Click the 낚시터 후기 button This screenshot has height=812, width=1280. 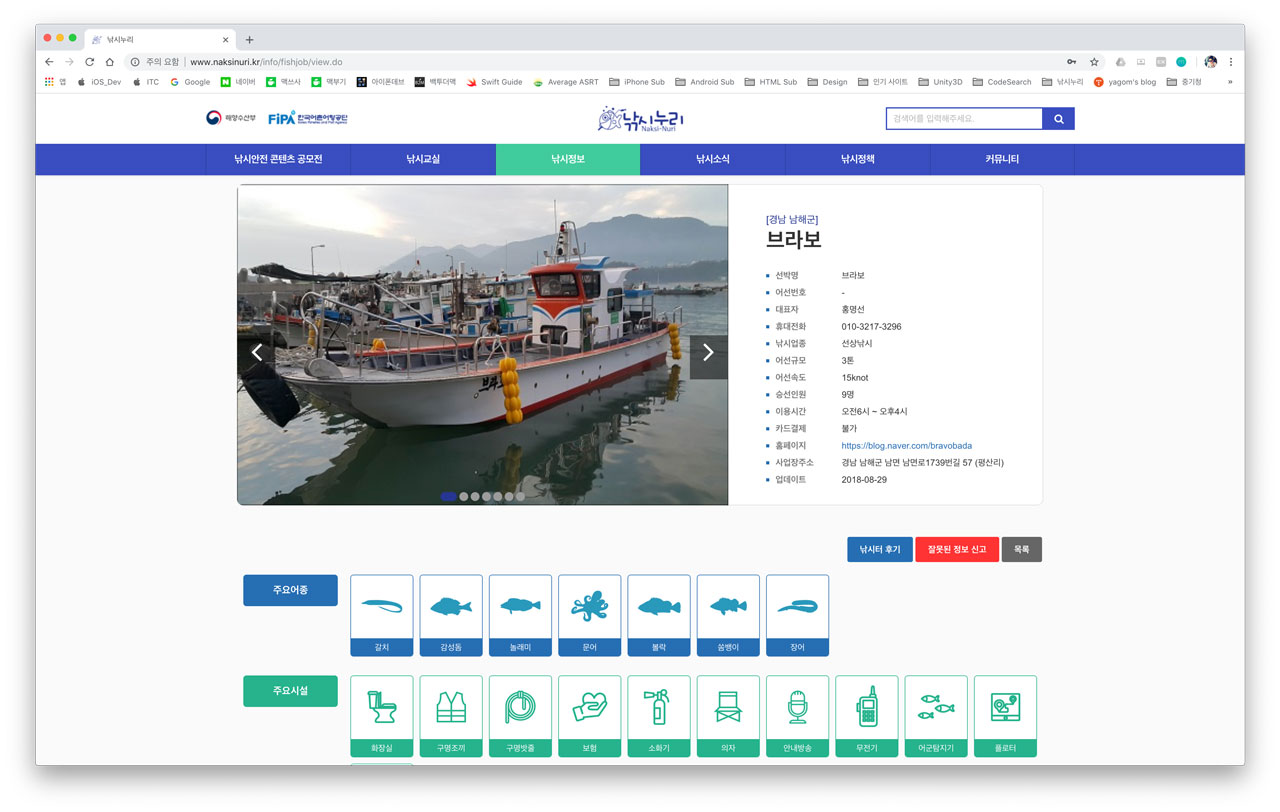coord(879,550)
